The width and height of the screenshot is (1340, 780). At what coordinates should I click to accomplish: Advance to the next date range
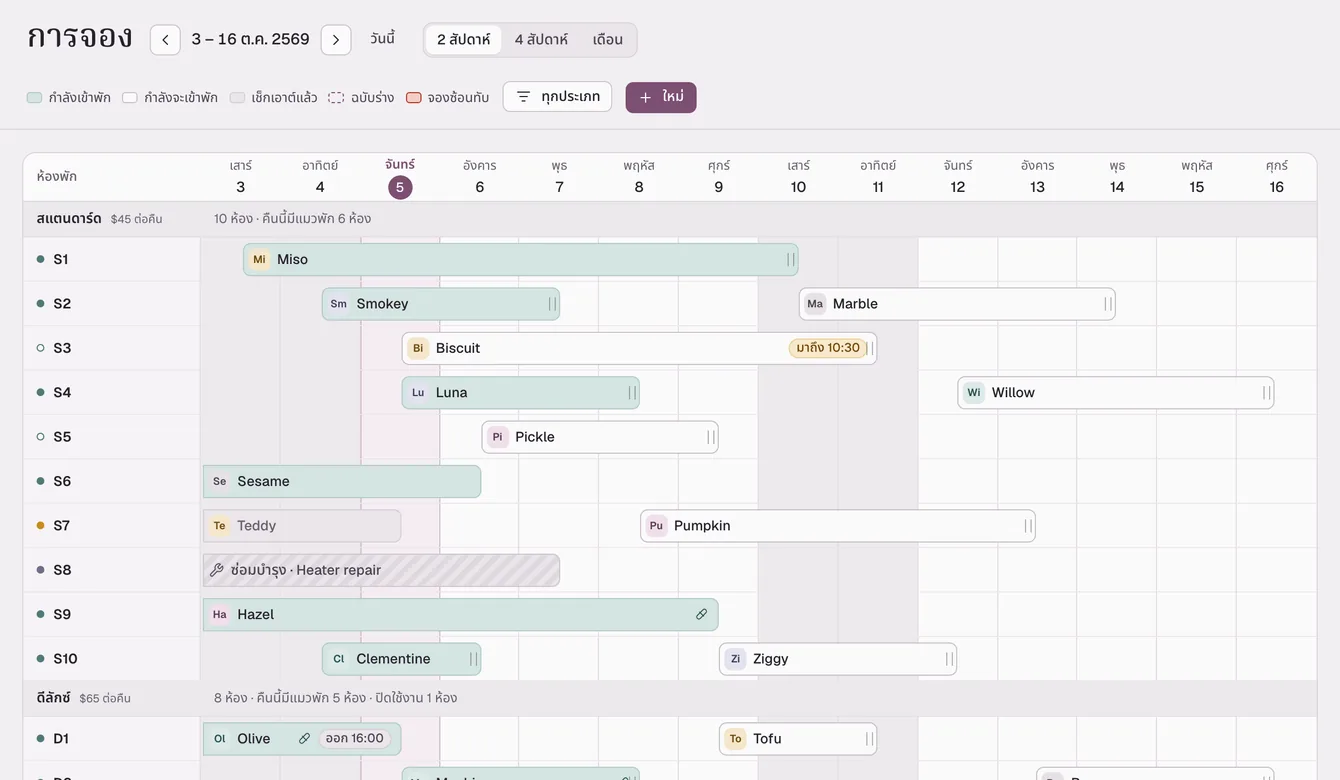click(336, 40)
